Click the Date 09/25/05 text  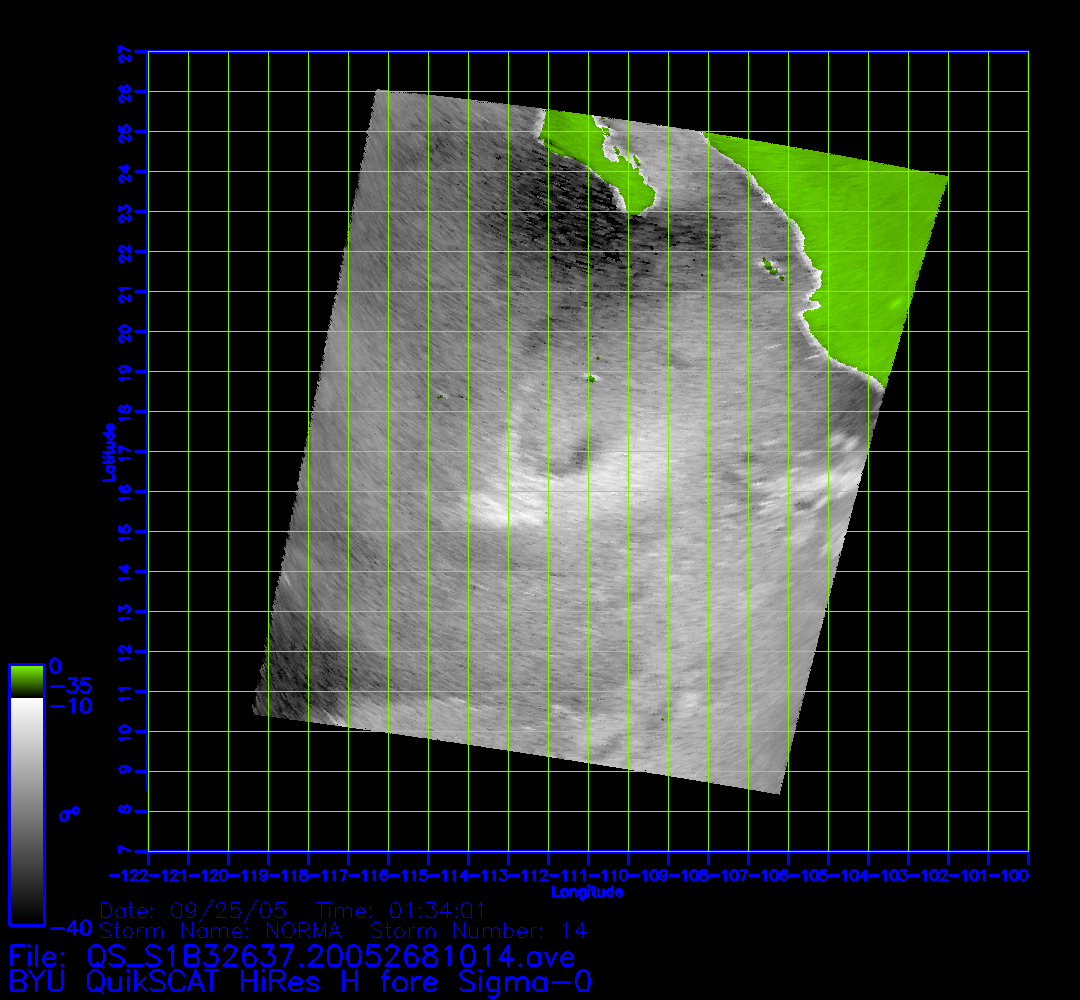(194, 911)
